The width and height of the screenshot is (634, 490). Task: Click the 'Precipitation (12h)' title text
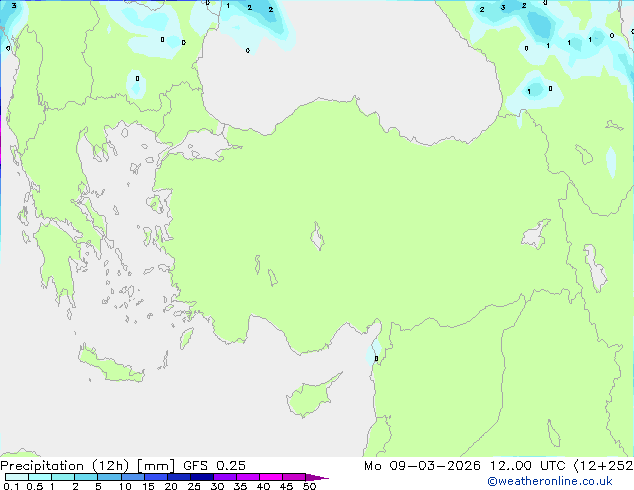[65, 466]
